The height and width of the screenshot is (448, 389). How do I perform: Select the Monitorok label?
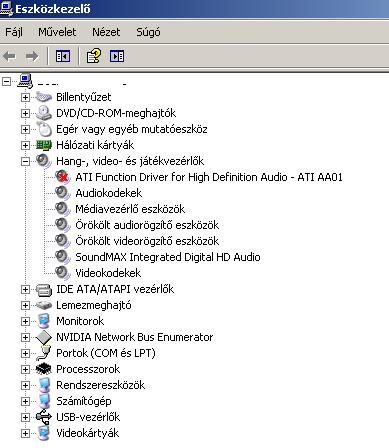pos(80,321)
